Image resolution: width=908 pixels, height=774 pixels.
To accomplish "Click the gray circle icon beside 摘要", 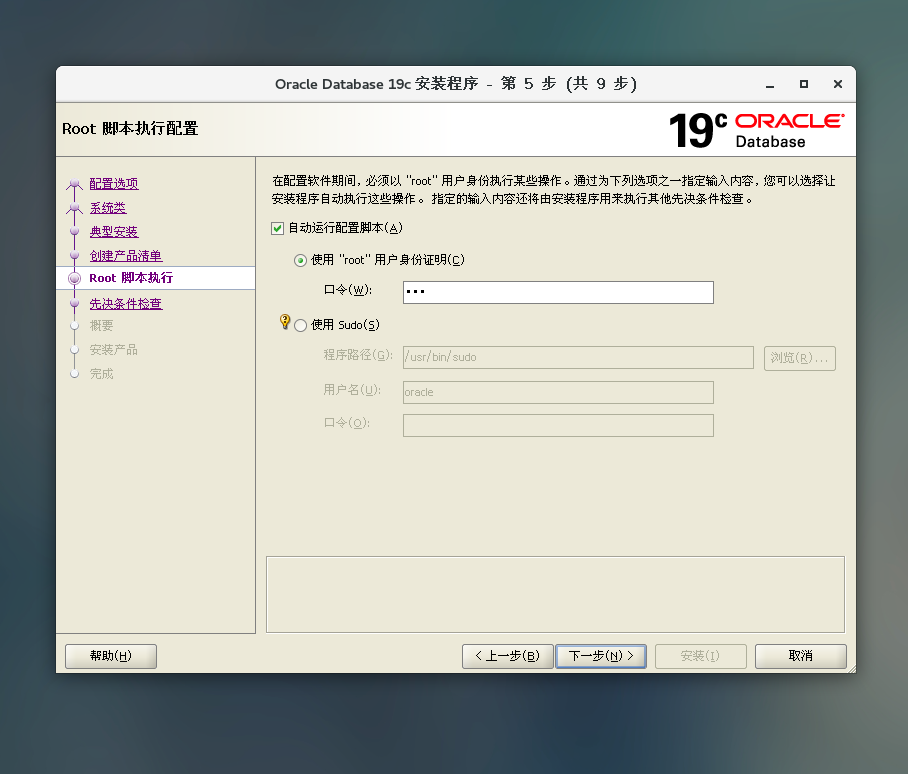I will click(74, 326).
